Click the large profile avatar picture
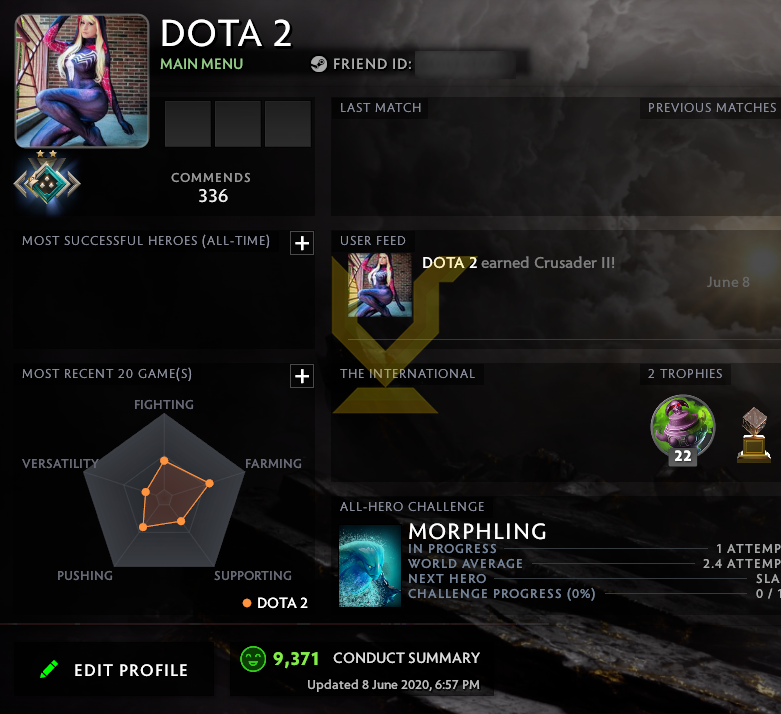 tap(82, 81)
